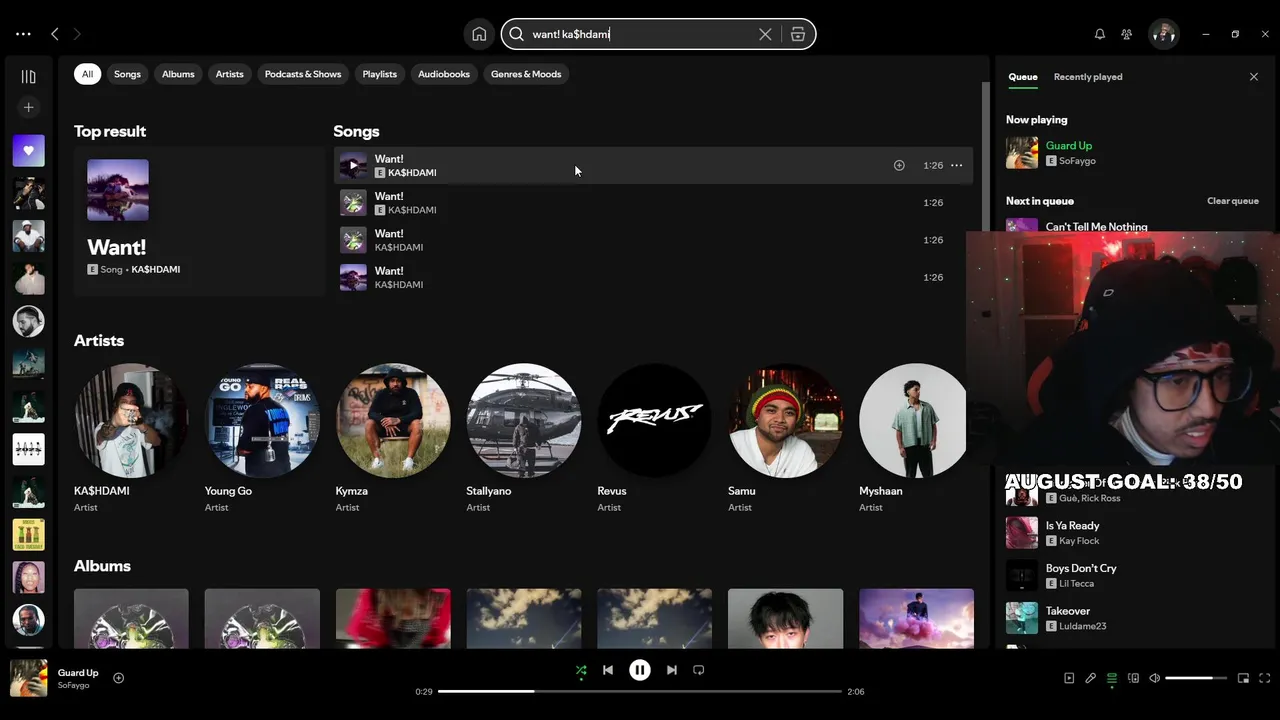The height and width of the screenshot is (720, 1280).
Task: Skip to the next track
Action: [x=672, y=670]
